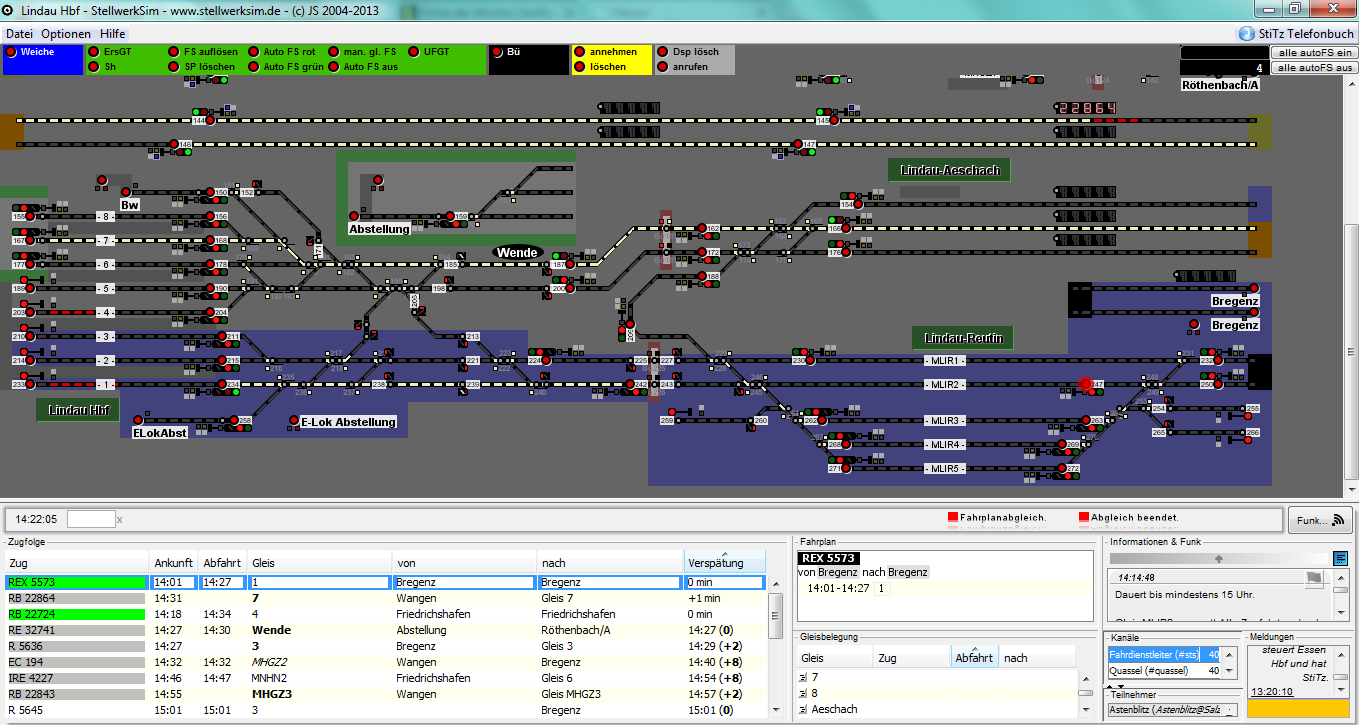Click the E-Lok Abstellung label

(x=348, y=422)
